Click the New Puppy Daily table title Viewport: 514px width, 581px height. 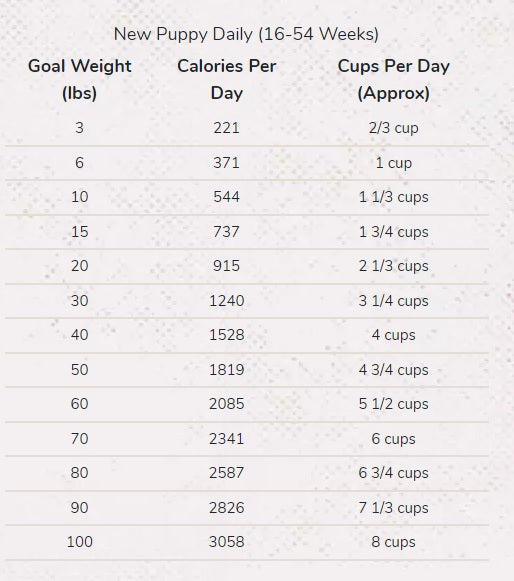tap(246, 34)
